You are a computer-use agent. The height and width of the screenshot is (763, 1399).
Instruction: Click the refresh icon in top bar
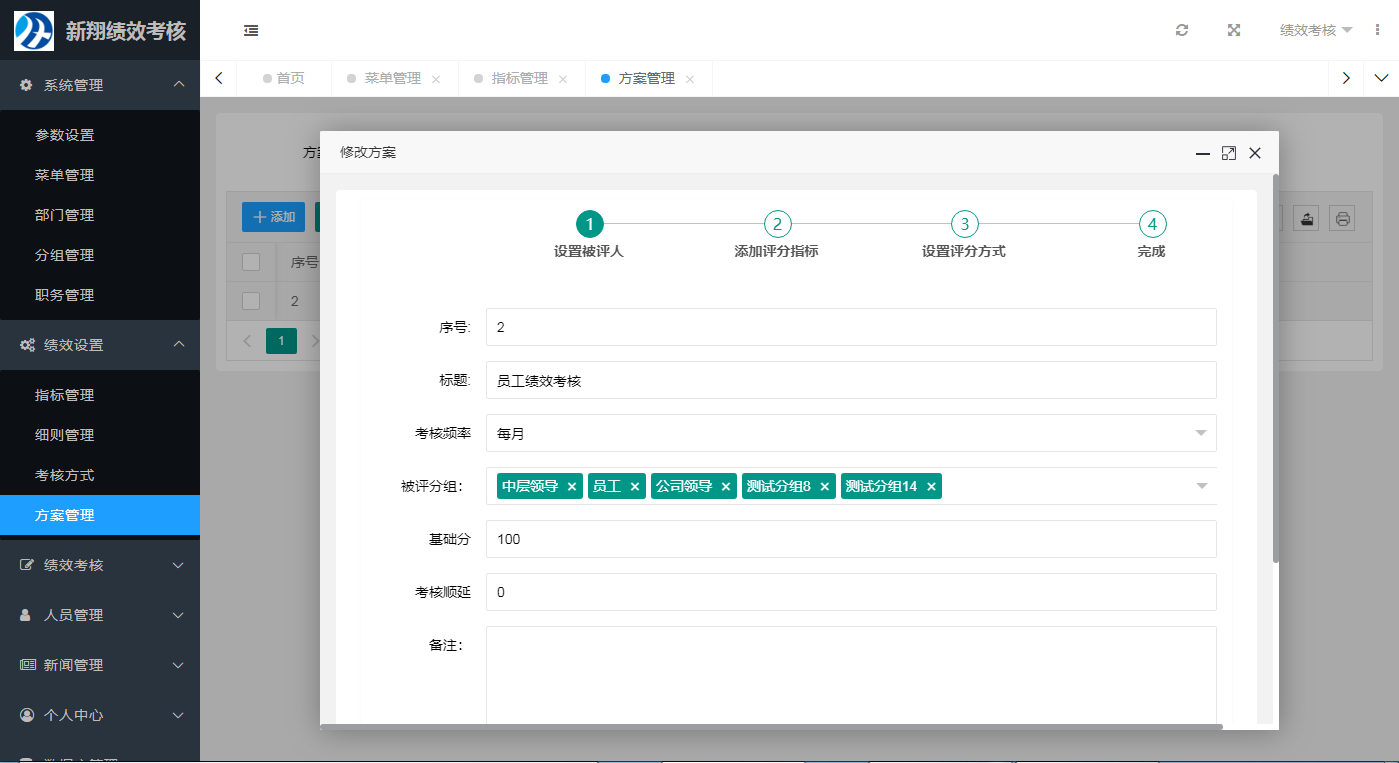[1182, 30]
